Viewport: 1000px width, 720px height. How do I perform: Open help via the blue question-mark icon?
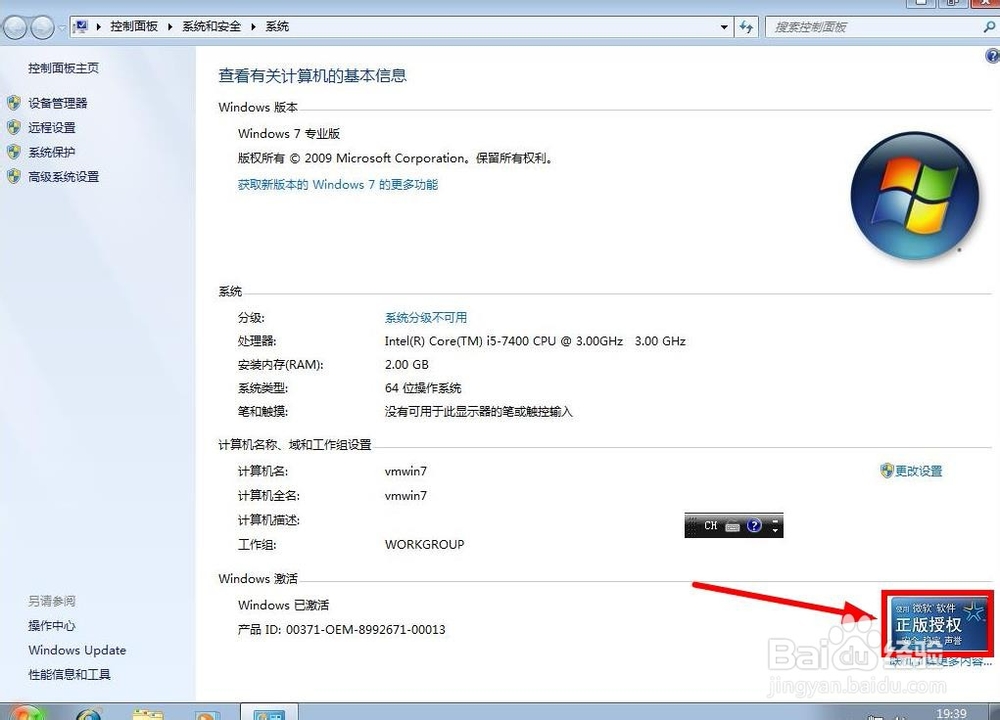(992, 56)
